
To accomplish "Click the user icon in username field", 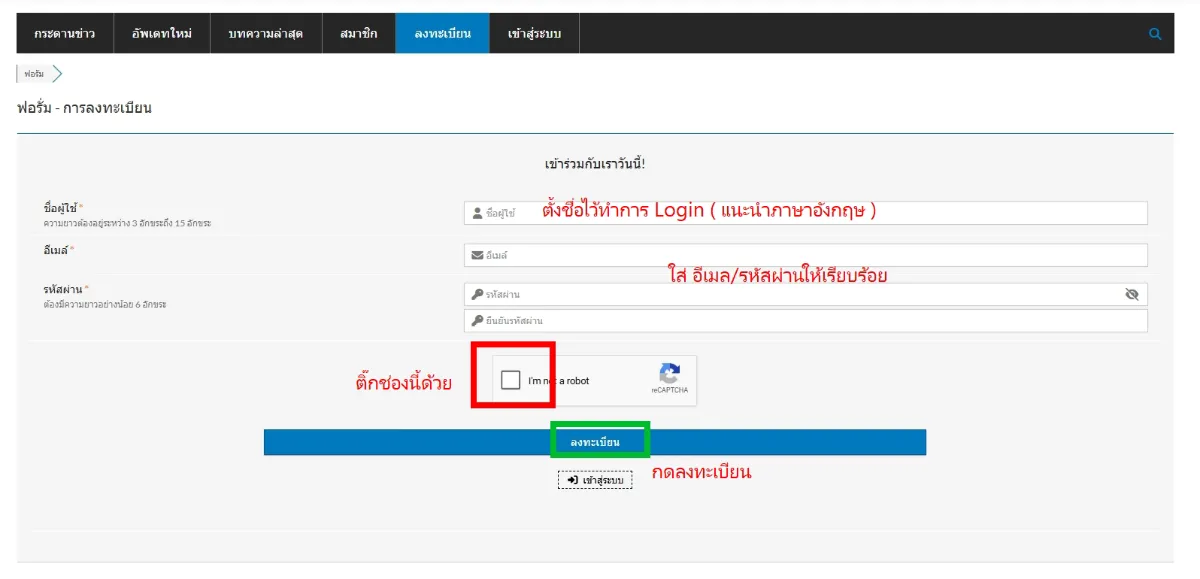I will coord(477,213).
